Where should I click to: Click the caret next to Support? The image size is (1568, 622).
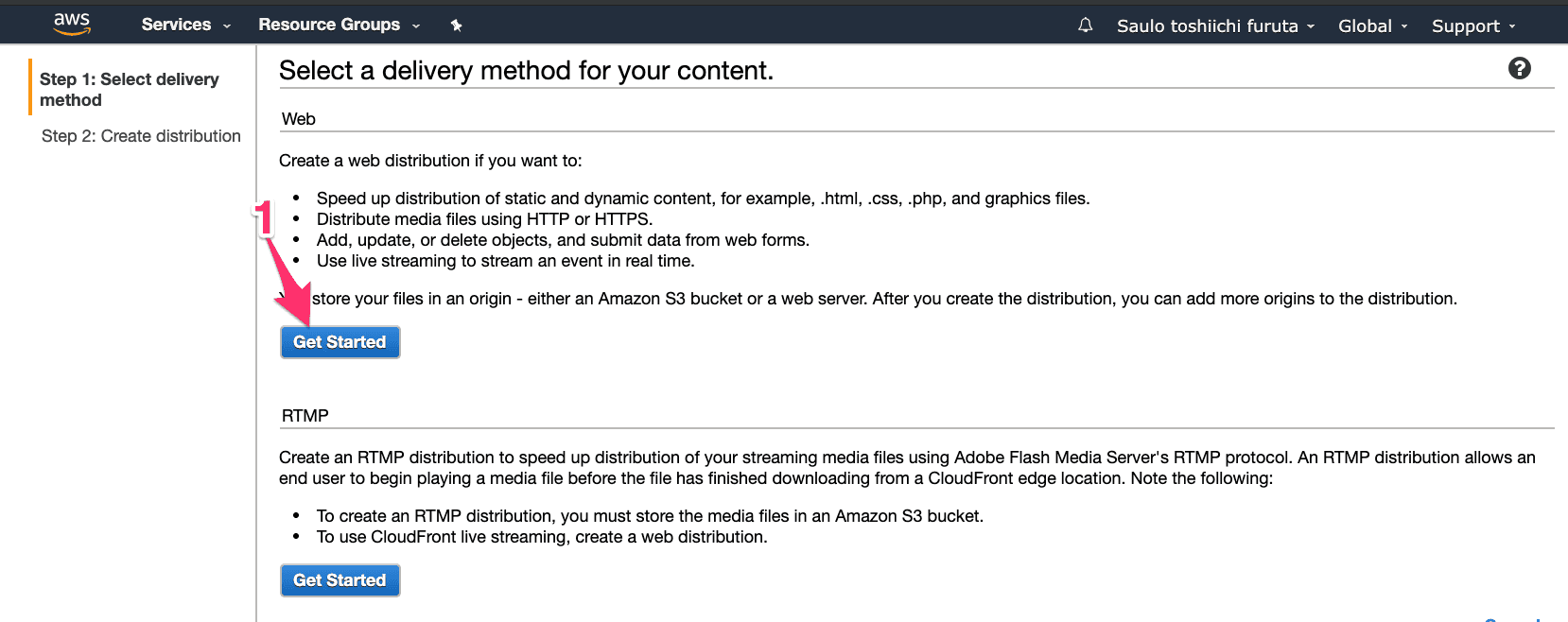click(1511, 26)
